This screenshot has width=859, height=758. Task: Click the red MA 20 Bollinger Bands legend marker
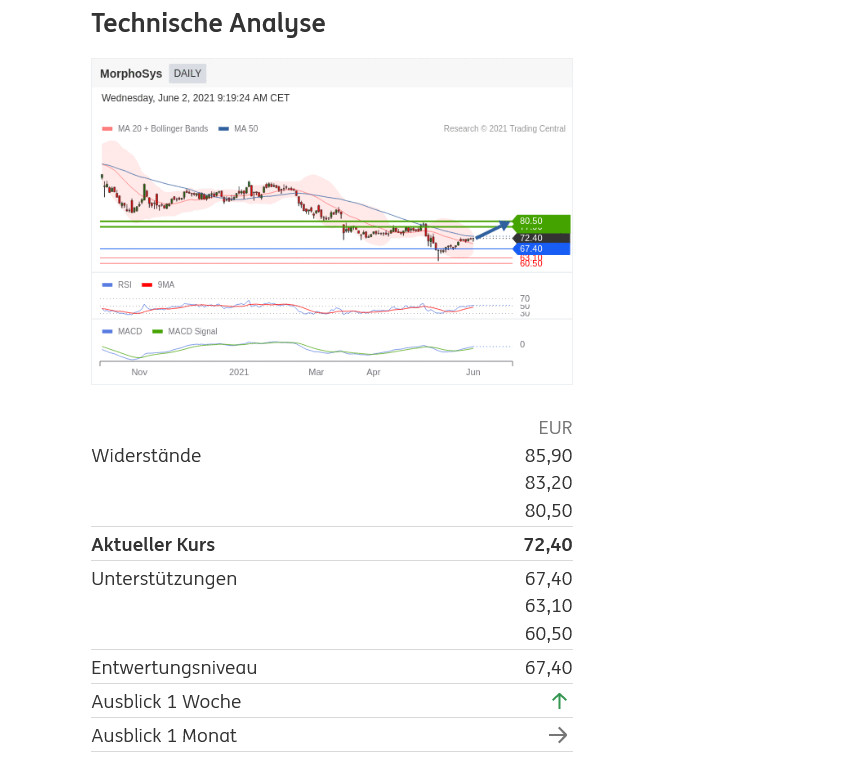click(x=107, y=129)
